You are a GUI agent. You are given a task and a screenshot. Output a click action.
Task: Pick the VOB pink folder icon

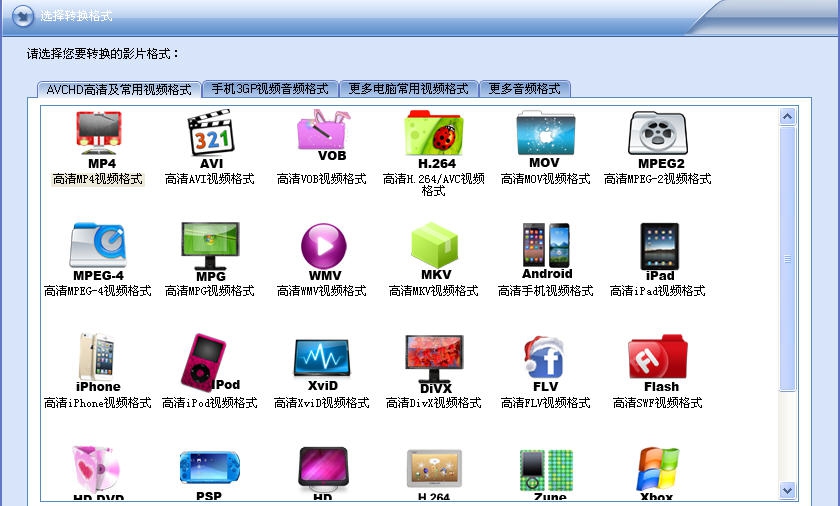[x=322, y=136]
